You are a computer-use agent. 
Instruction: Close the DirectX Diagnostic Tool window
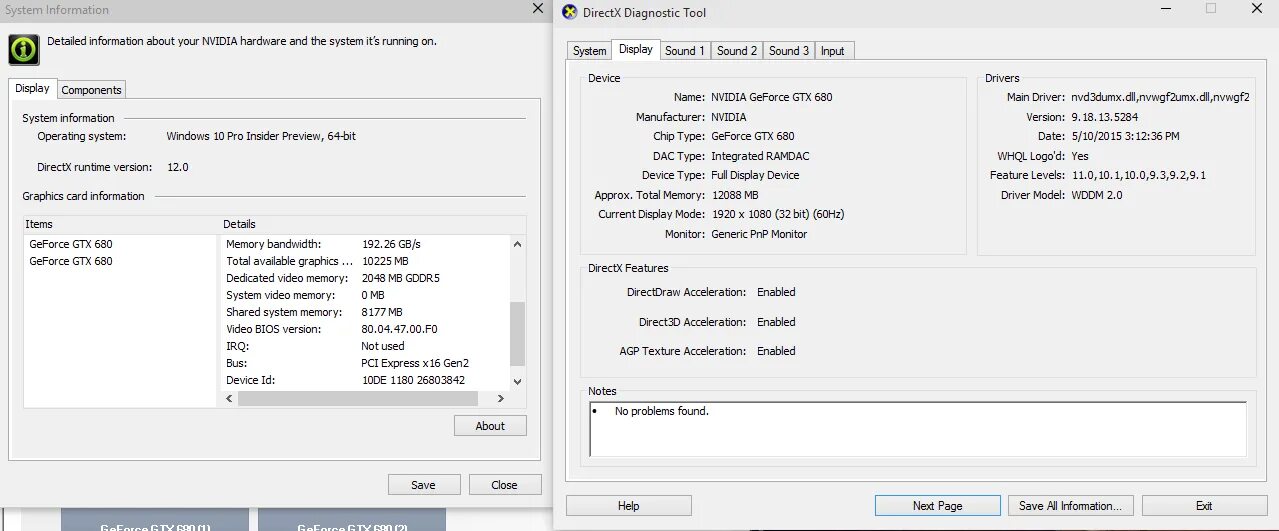click(x=1257, y=9)
